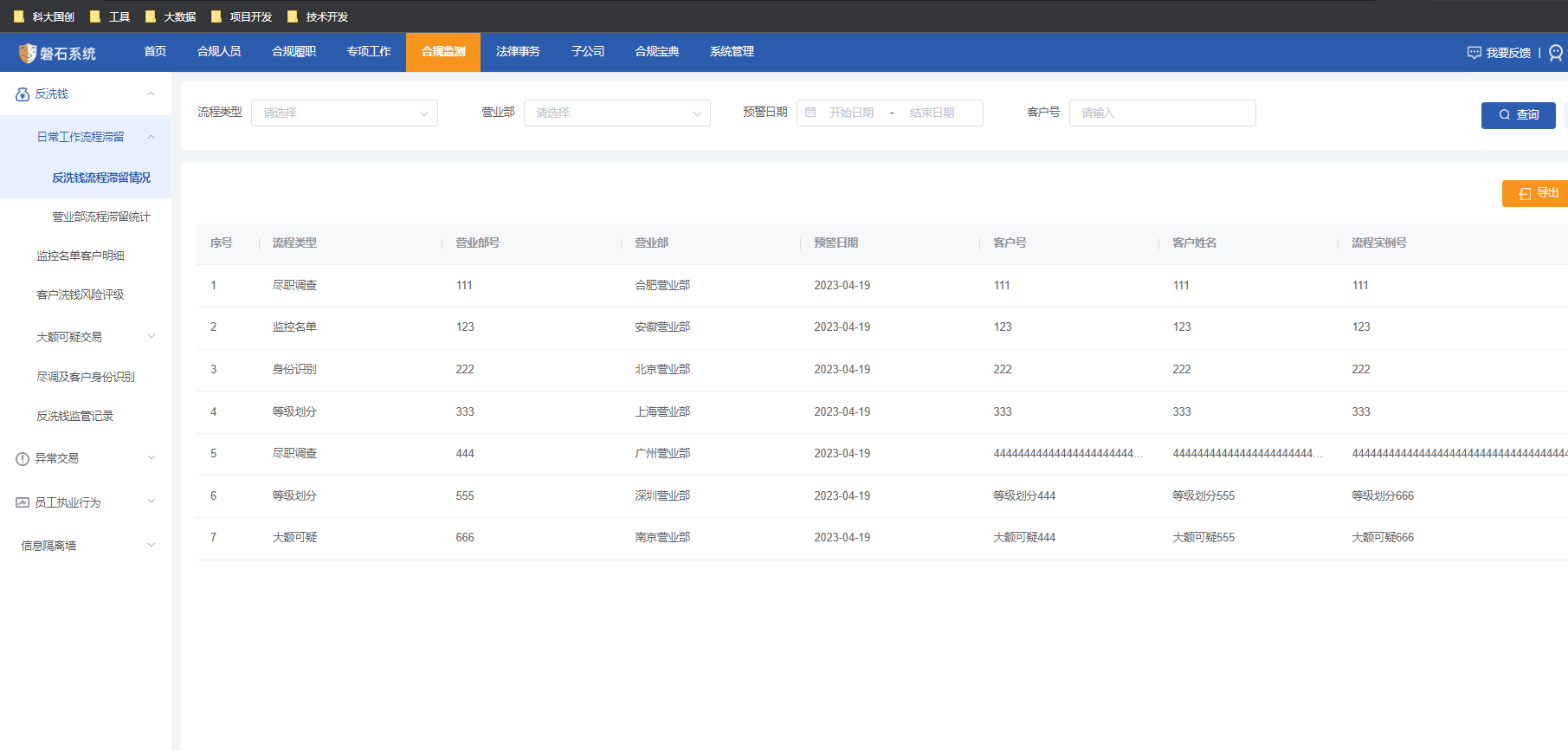Click the 南京营业部 cell

point(662,538)
